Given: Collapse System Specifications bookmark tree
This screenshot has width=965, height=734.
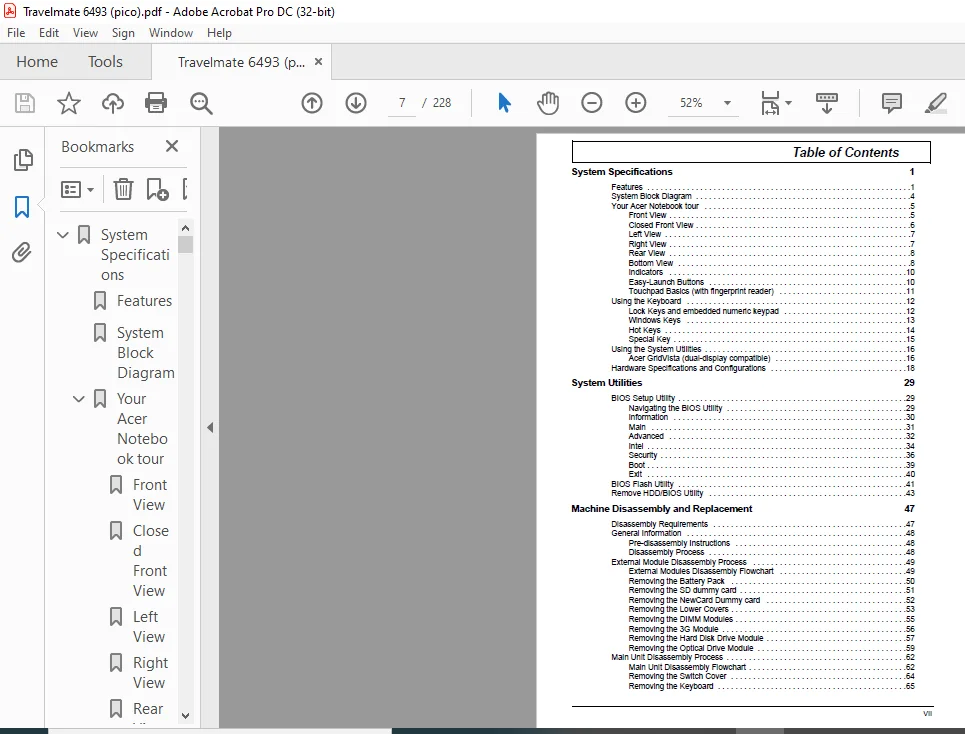Looking at the screenshot, I should pyautogui.click(x=63, y=234).
